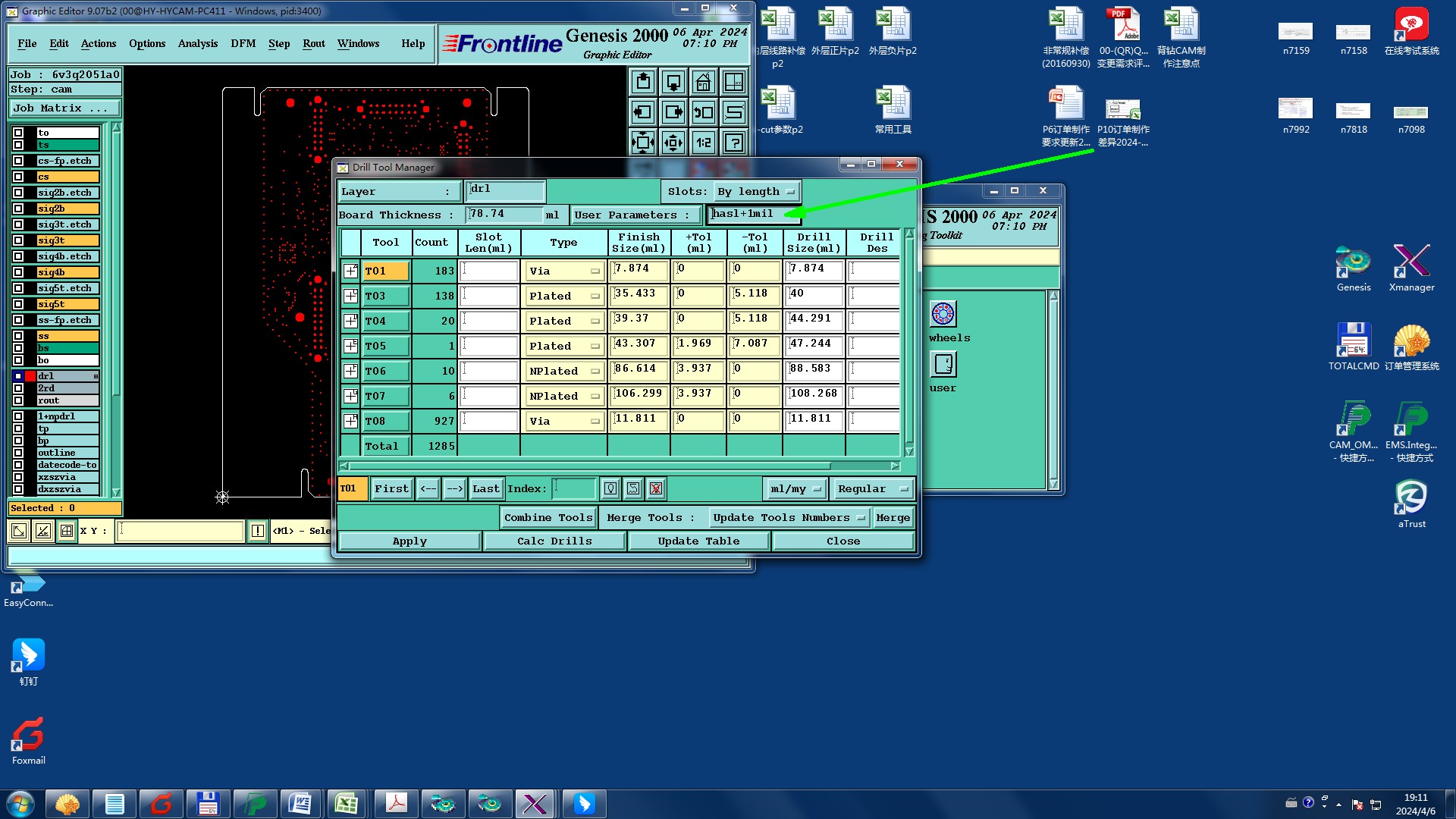Open the DFM menu
1456x819 pixels.
tap(243, 43)
